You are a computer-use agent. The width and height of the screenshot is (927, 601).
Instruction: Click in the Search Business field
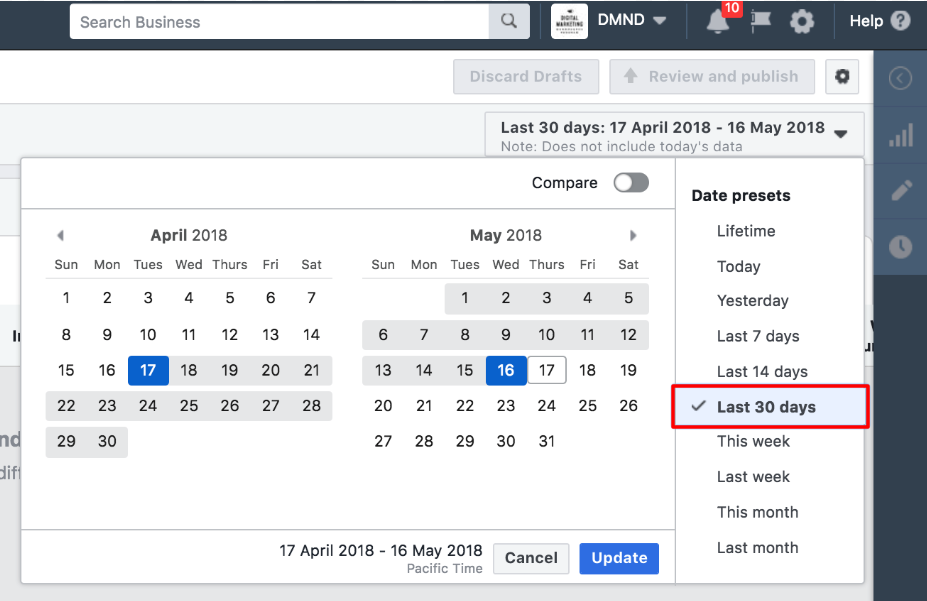click(x=278, y=21)
